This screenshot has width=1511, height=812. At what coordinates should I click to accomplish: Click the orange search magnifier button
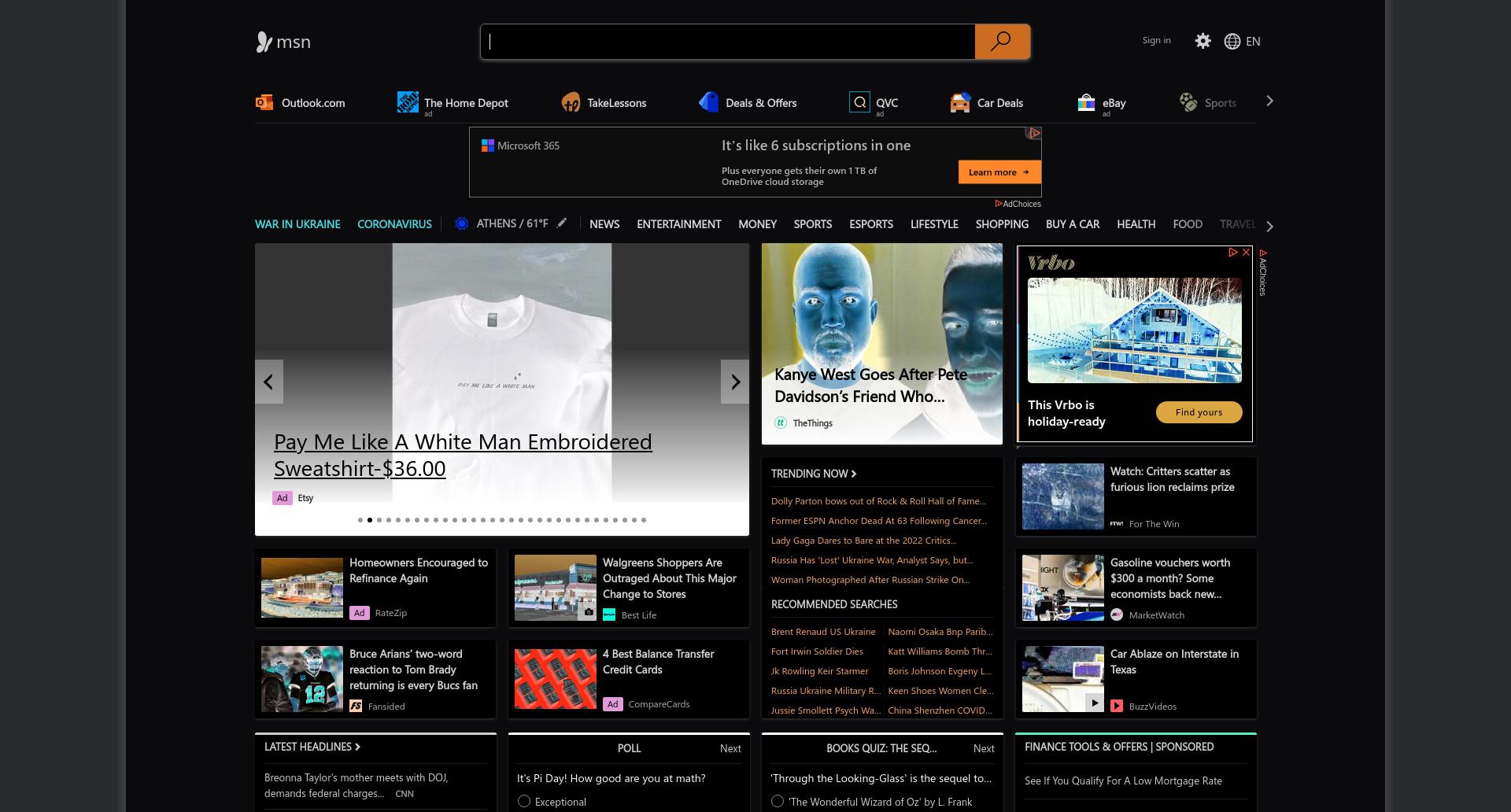coord(1002,42)
